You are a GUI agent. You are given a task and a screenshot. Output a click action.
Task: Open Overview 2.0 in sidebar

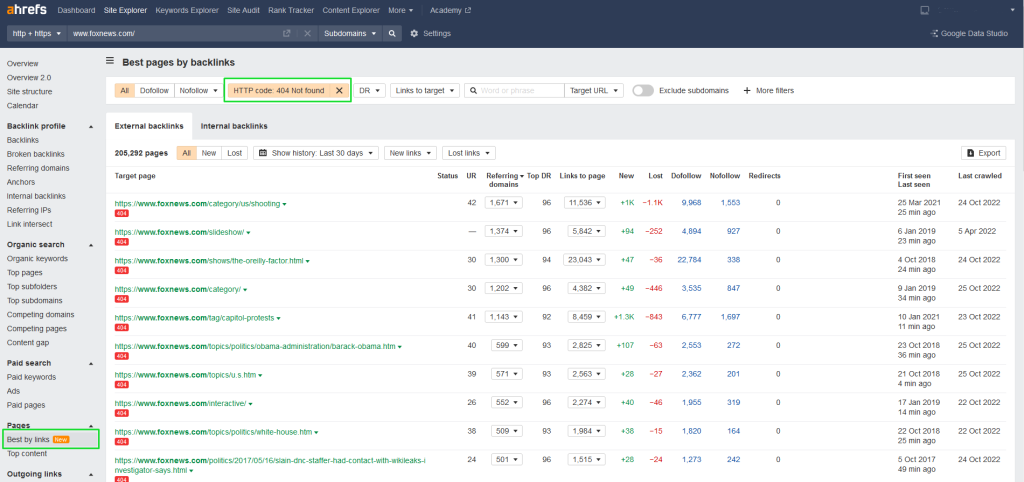[29, 78]
